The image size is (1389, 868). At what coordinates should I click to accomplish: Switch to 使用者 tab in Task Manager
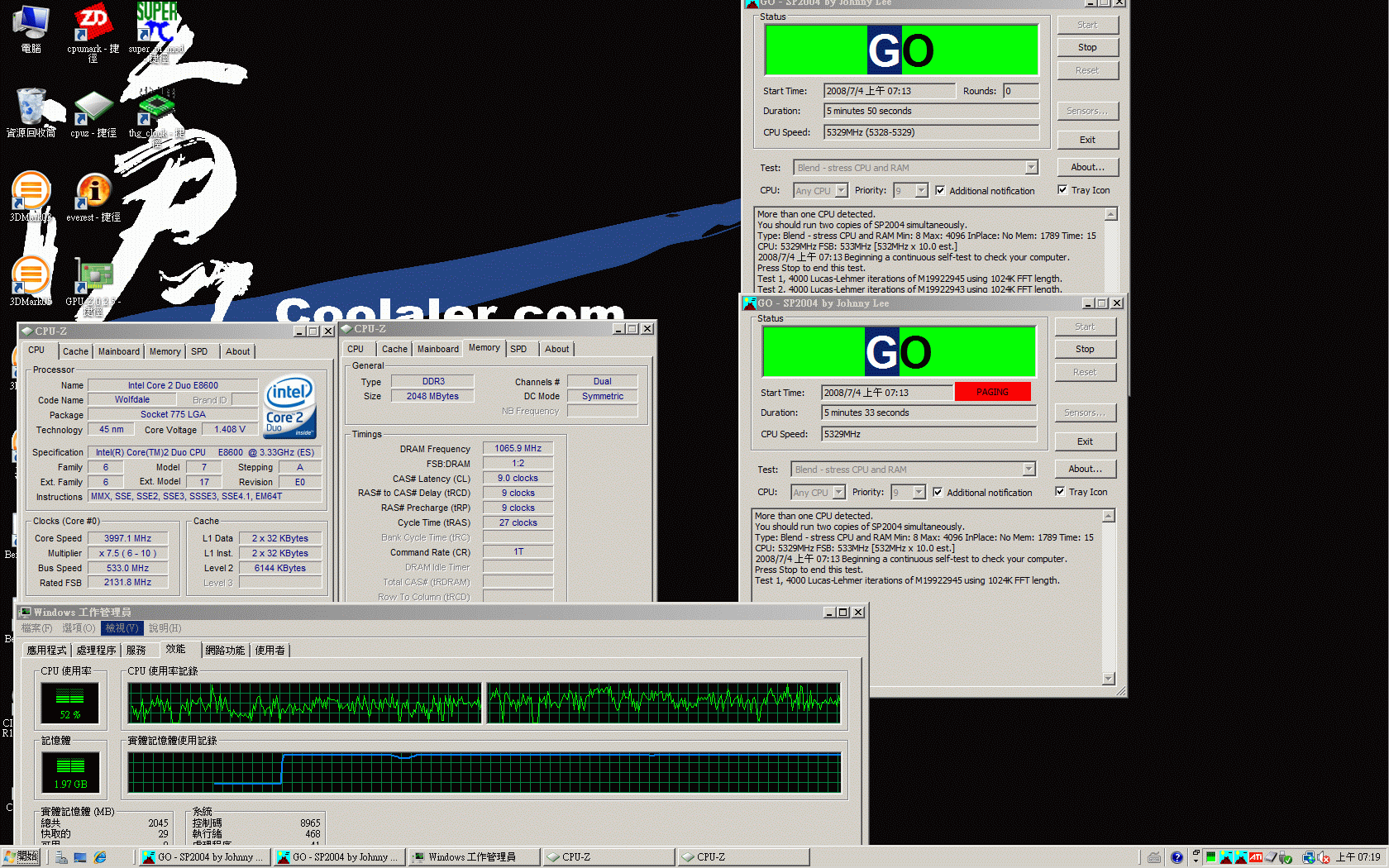[x=270, y=651]
